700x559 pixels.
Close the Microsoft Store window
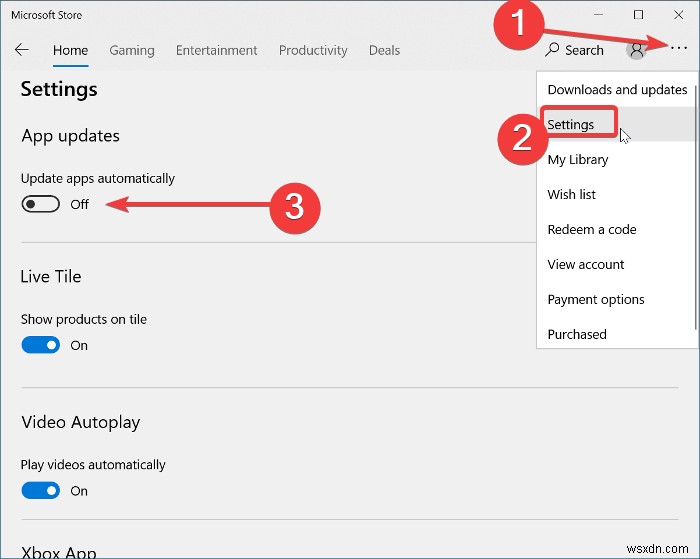(x=679, y=15)
